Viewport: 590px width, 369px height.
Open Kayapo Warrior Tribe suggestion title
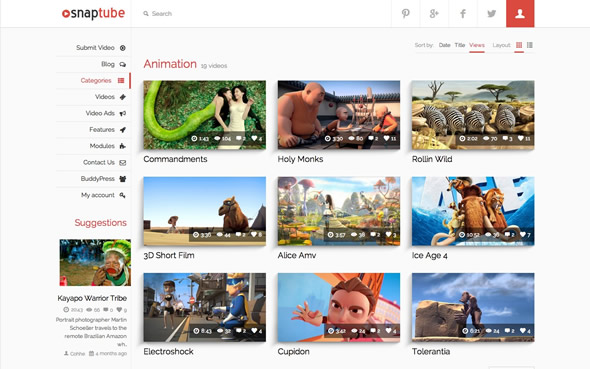click(92, 298)
